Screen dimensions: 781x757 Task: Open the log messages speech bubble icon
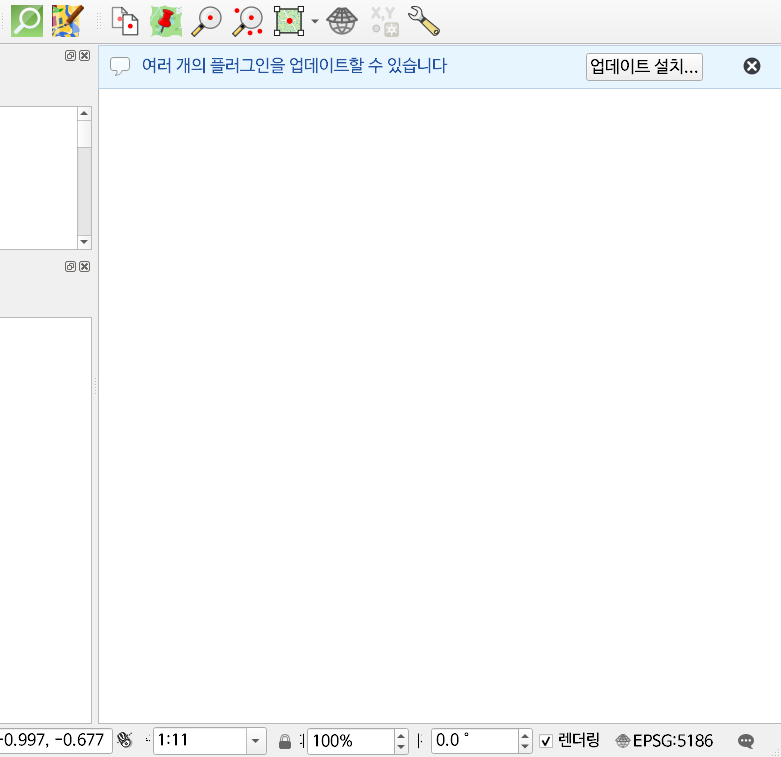point(746,741)
